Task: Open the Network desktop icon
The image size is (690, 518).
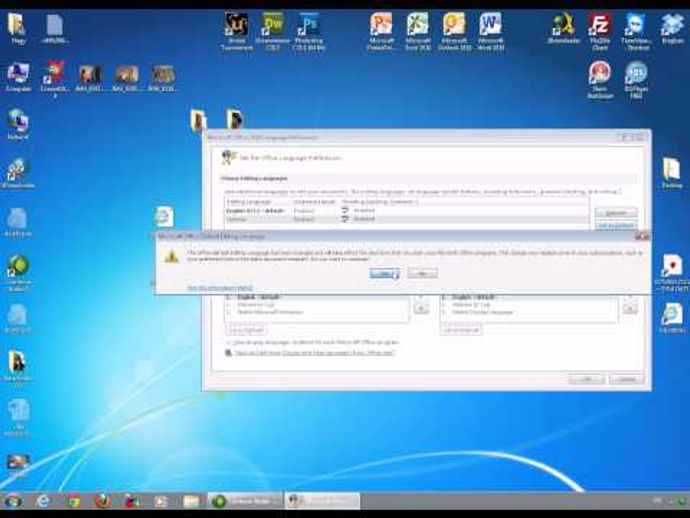Action: click(x=18, y=125)
